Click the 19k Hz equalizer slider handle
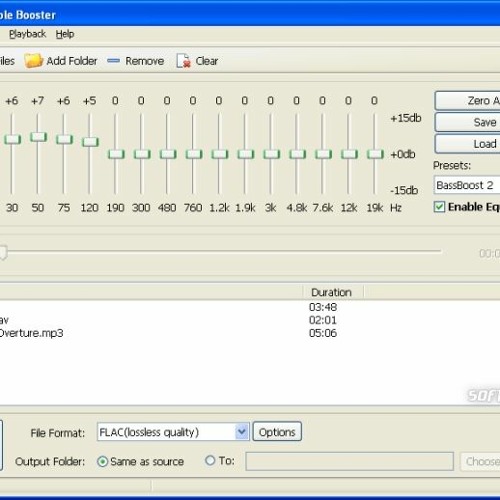The height and width of the screenshot is (500, 500). [x=375, y=154]
